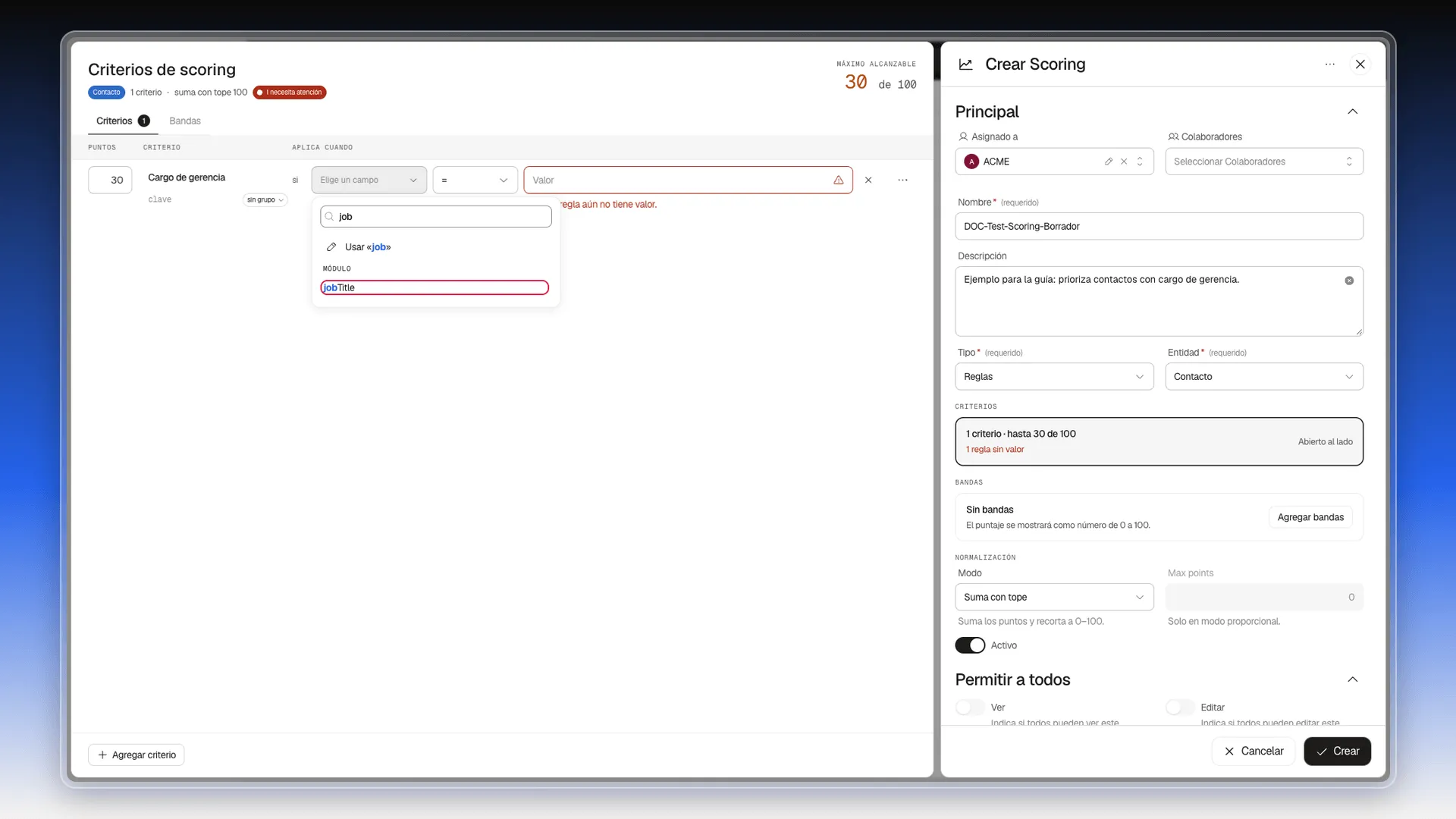
Task: Select the jobTitle field option
Action: pyautogui.click(x=435, y=288)
